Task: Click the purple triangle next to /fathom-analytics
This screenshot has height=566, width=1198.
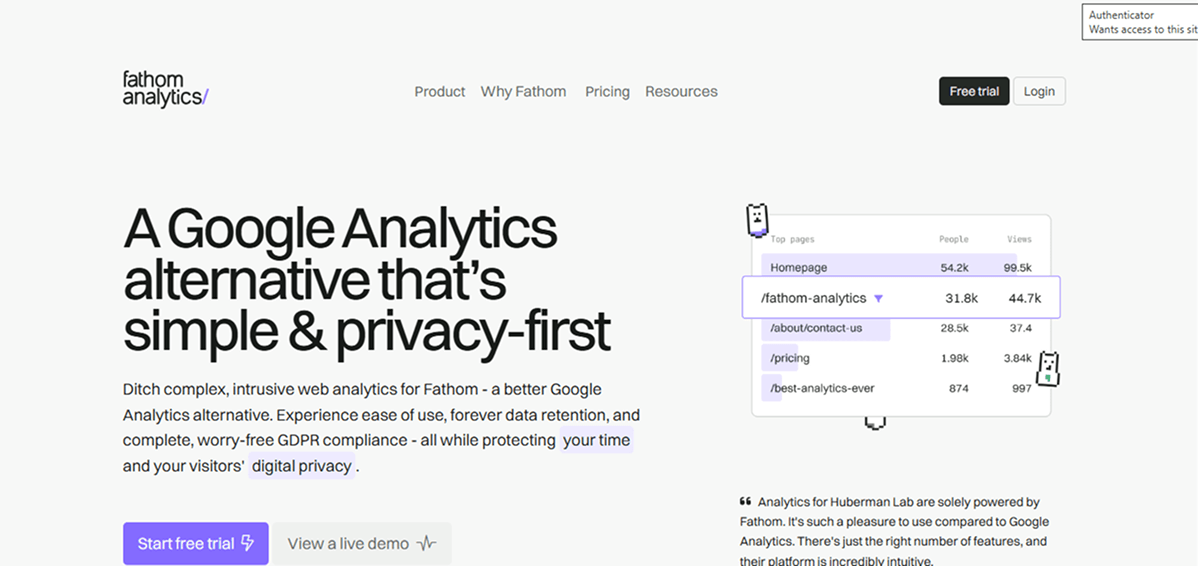Action: click(x=878, y=298)
